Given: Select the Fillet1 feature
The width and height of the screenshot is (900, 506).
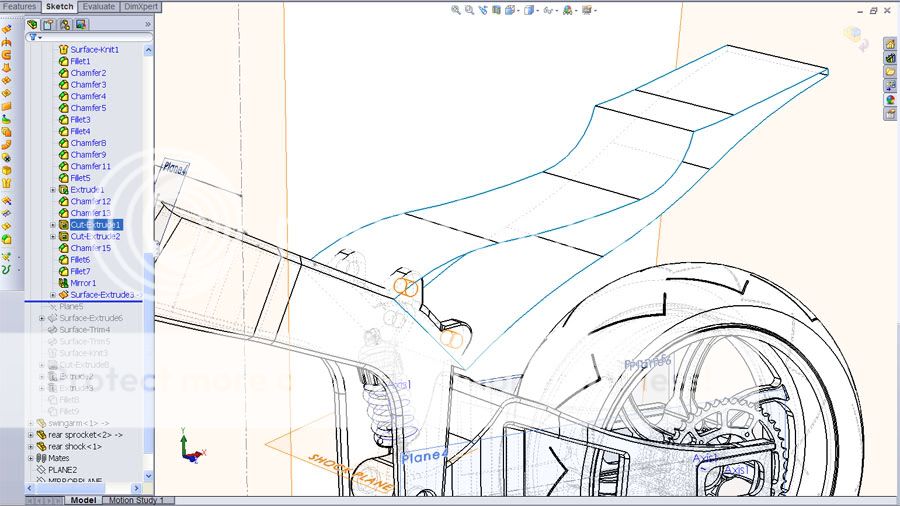Looking at the screenshot, I should click(80, 61).
